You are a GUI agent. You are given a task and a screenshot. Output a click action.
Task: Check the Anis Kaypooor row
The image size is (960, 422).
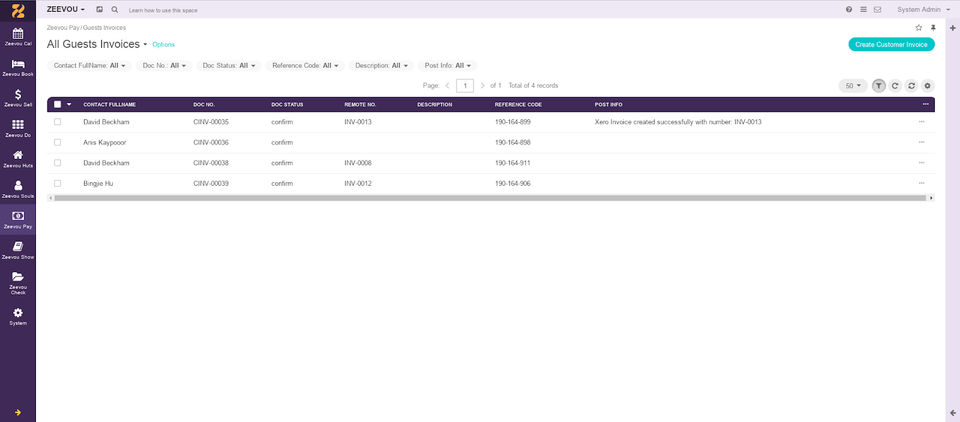tap(58, 142)
